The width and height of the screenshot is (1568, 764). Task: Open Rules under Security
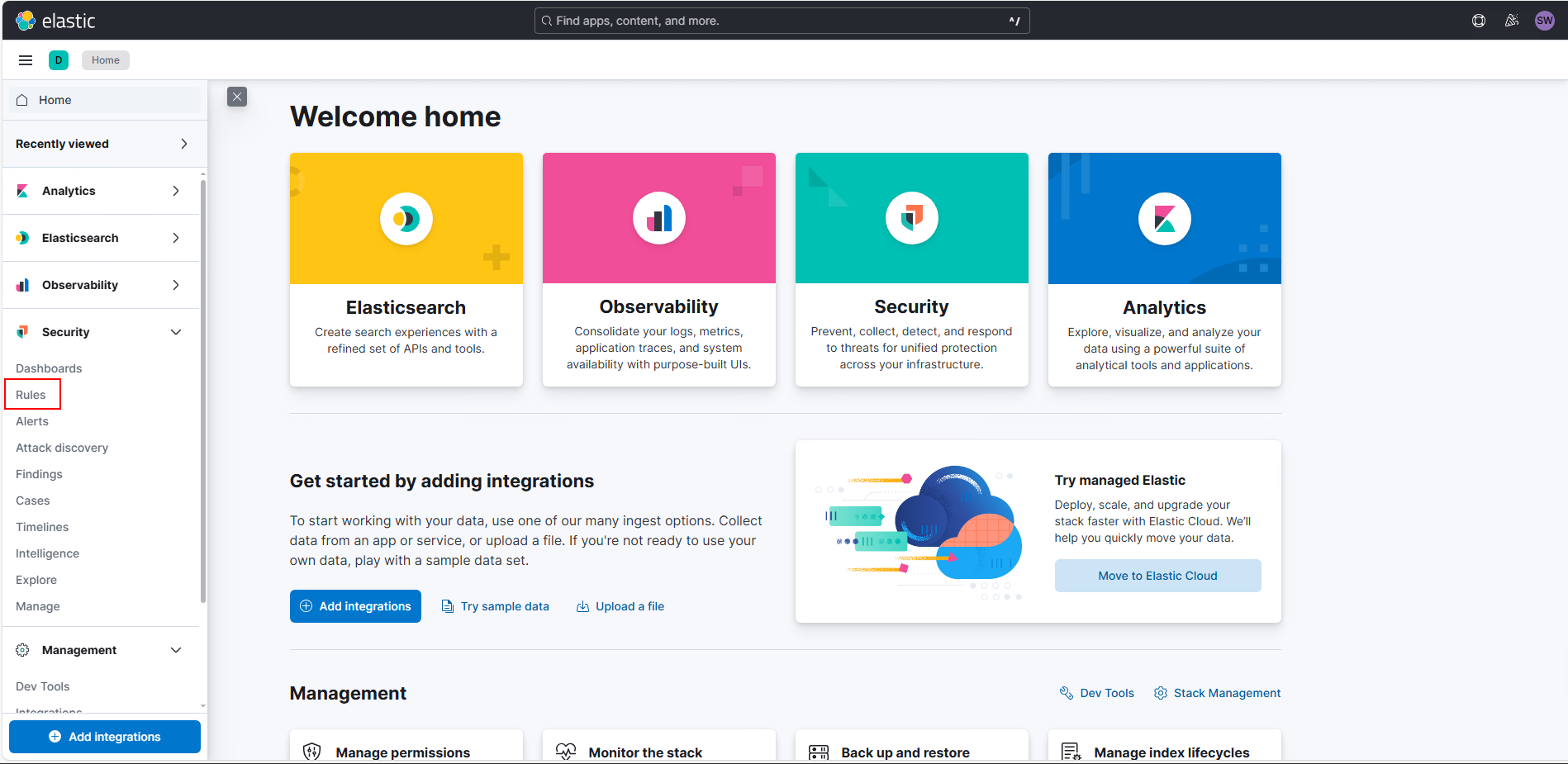(31, 395)
